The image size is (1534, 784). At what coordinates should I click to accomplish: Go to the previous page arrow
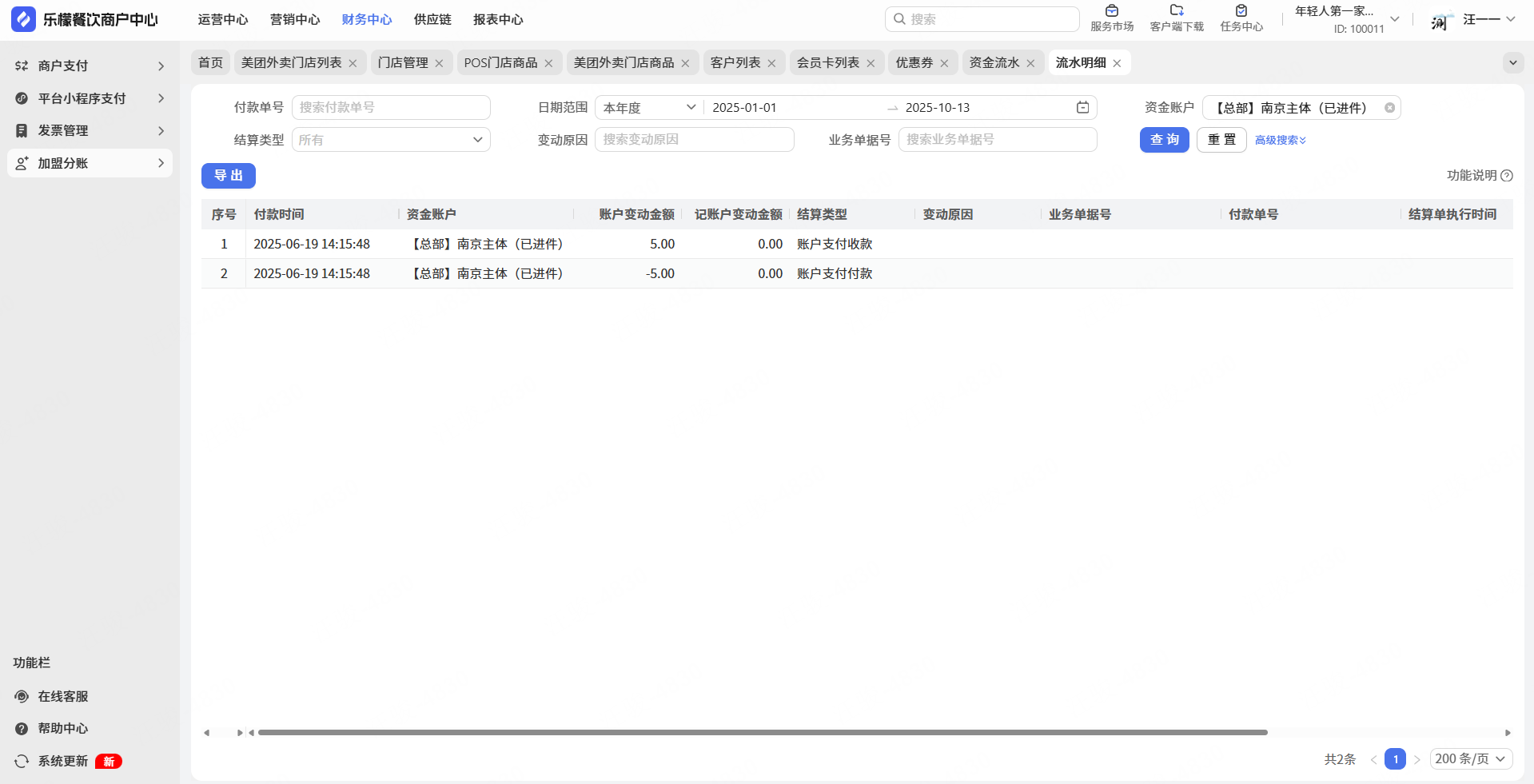[1373, 759]
